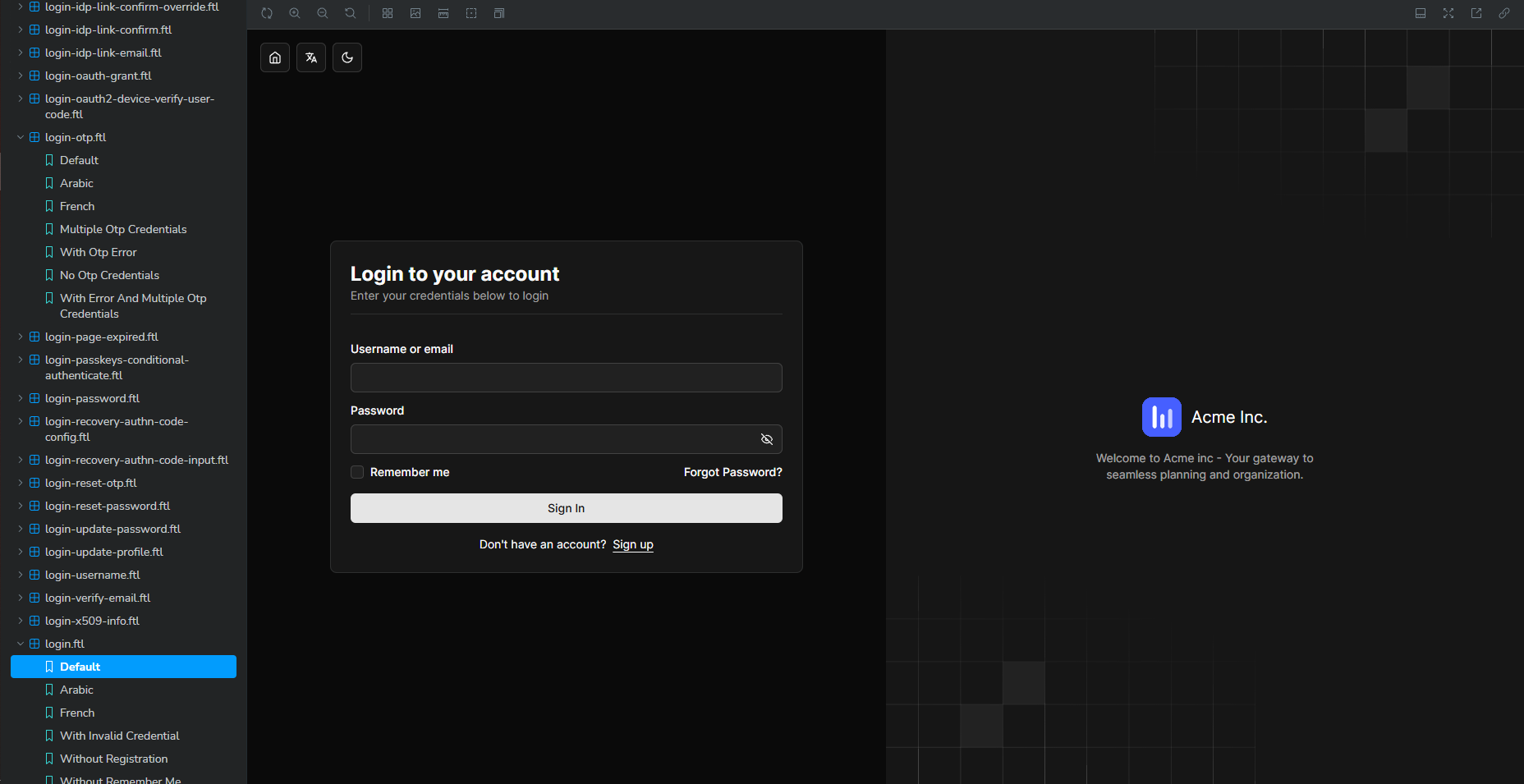Reset the canvas zoom level
1524x784 pixels.
351,13
